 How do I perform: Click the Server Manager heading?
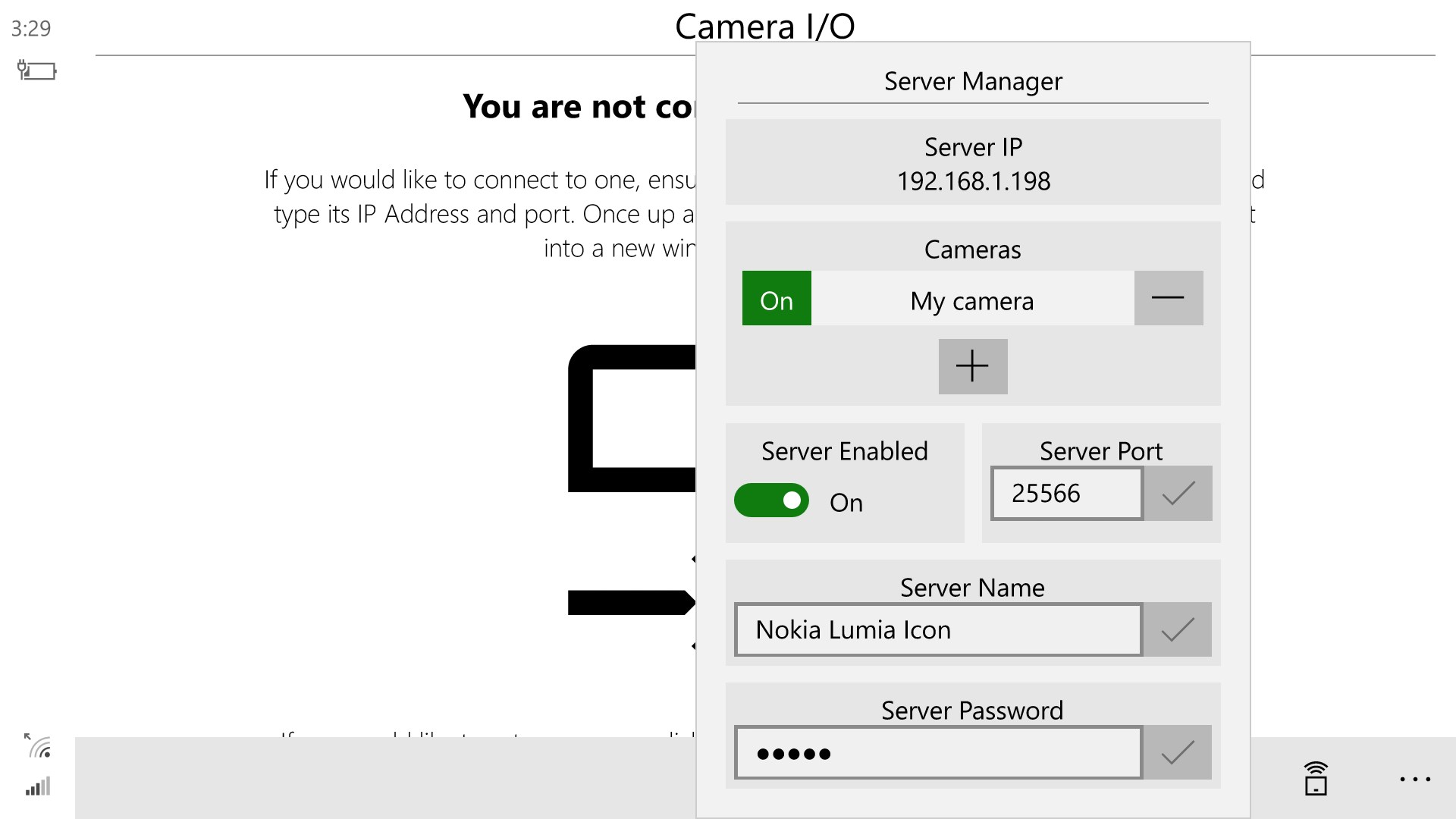tap(973, 81)
